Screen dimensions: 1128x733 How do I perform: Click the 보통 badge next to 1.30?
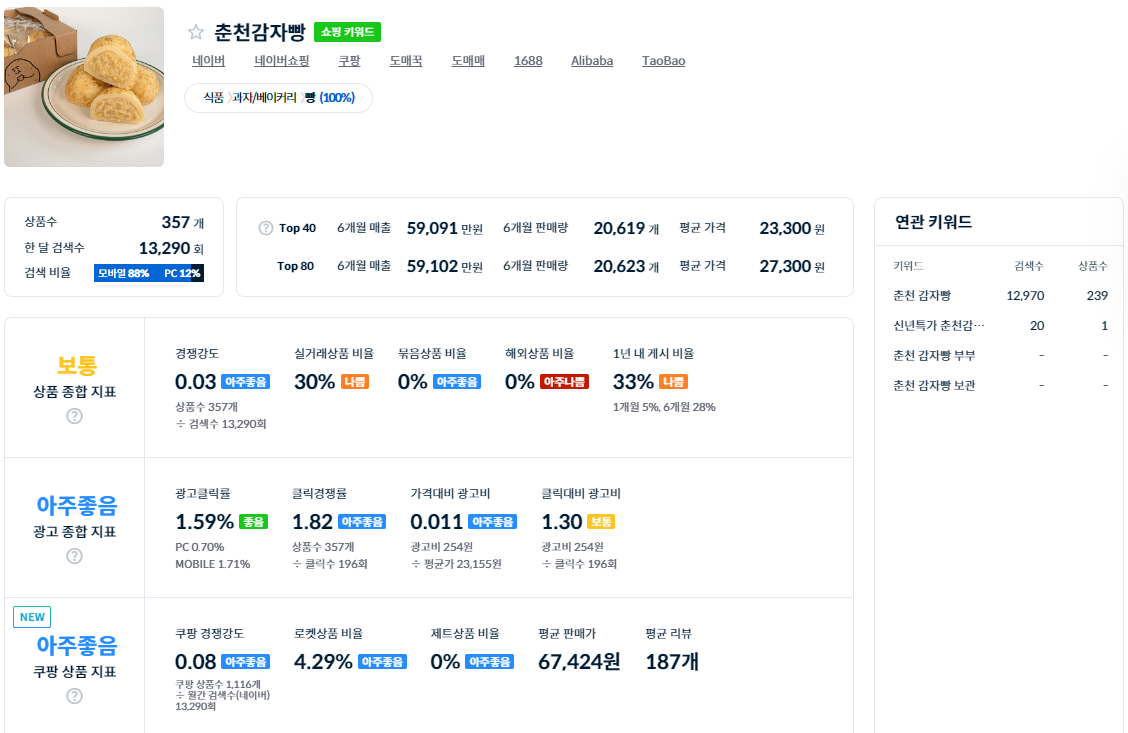pyautogui.click(x=601, y=522)
